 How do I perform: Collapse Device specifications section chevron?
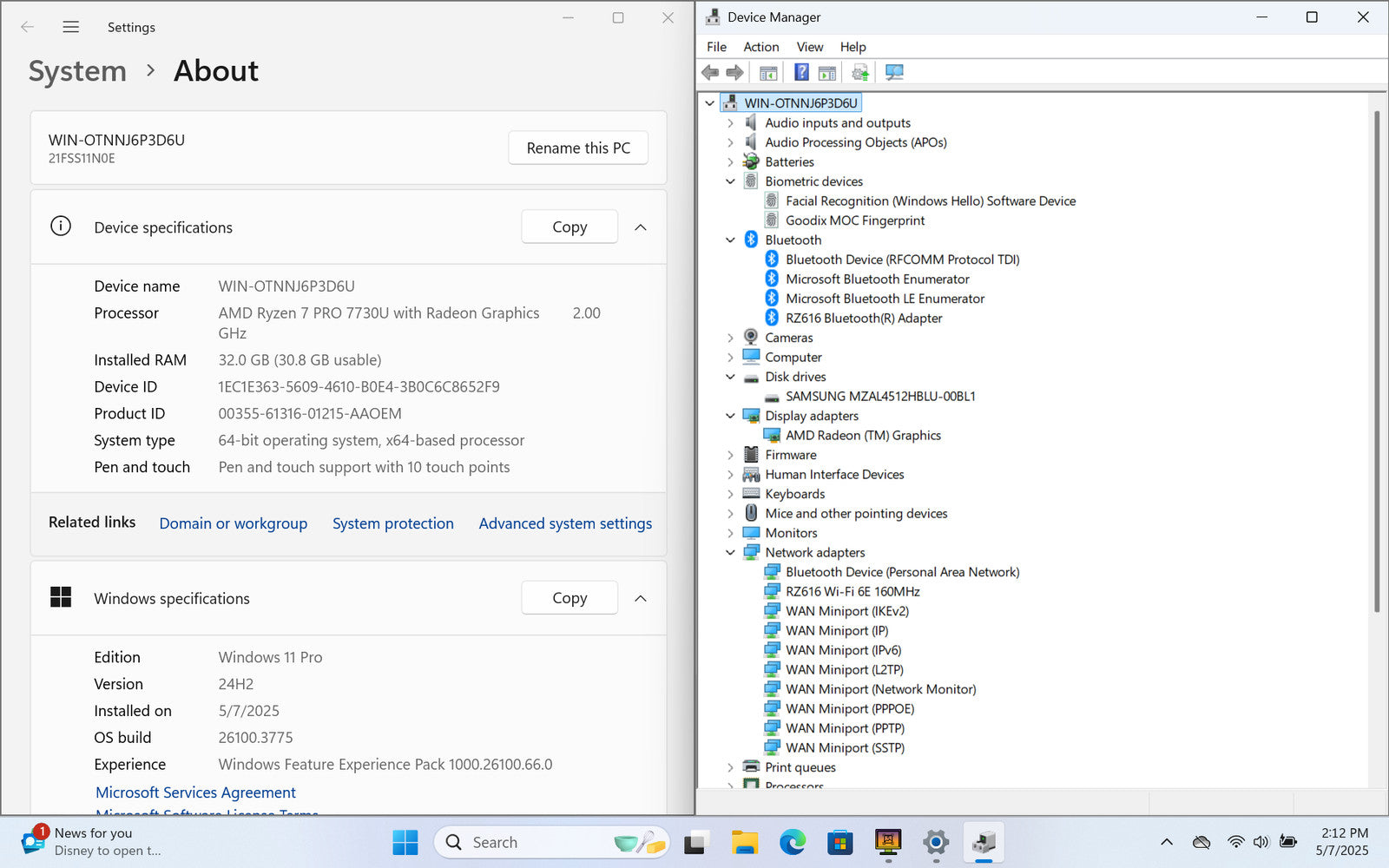(641, 227)
